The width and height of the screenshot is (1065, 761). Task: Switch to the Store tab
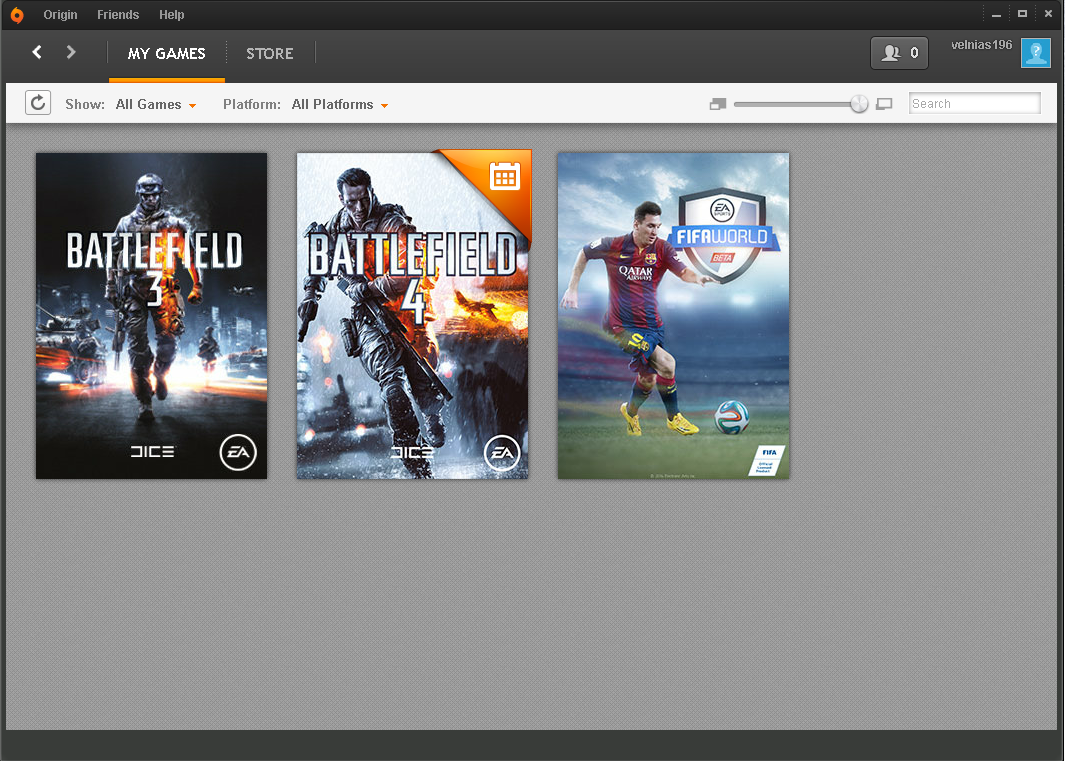click(270, 54)
